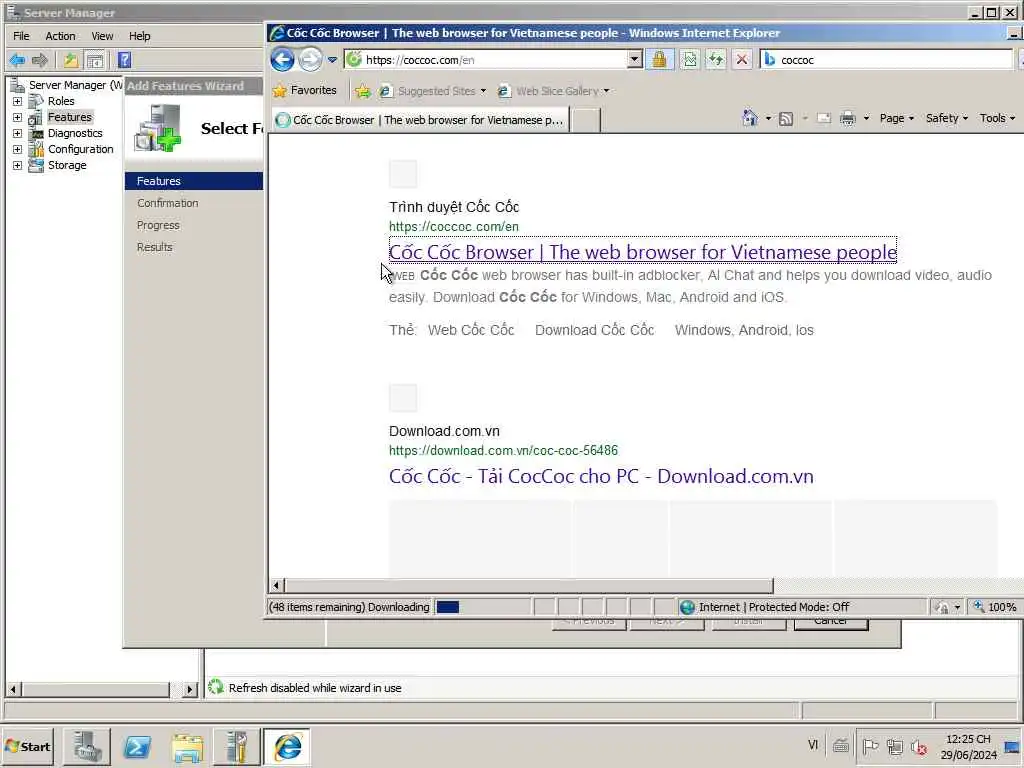Click the Refresh page icon
Image resolution: width=1024 pixels, height=768 pixels.
pyautogui.click(x=716, y=59)
